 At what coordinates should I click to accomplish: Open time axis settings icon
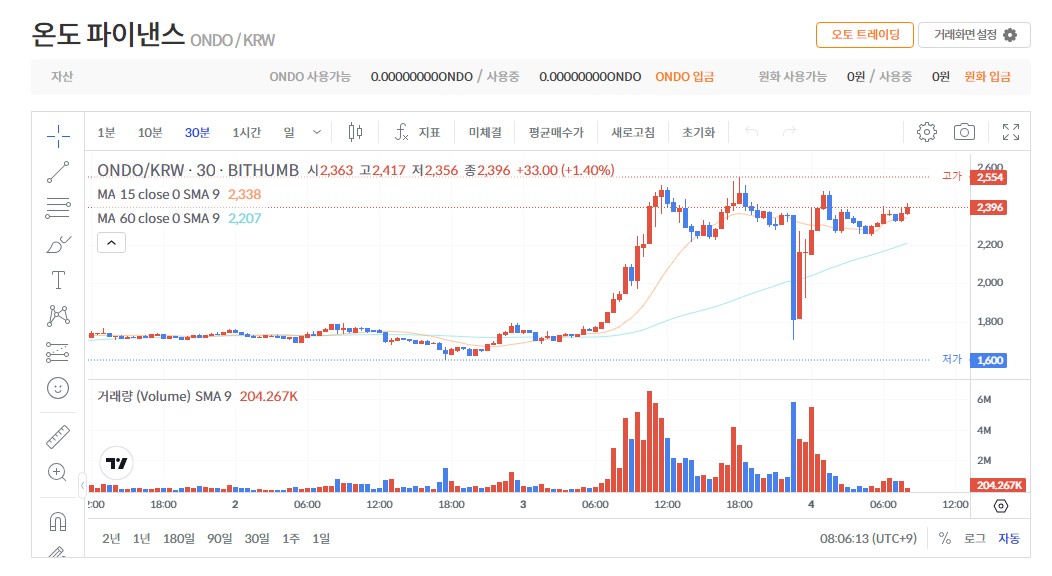coord(1000,506)
